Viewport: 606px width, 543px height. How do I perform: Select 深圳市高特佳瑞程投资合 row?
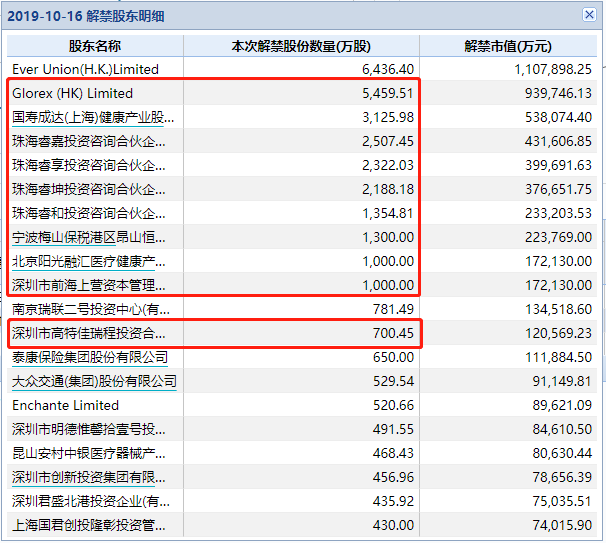[x=302, y=333]
